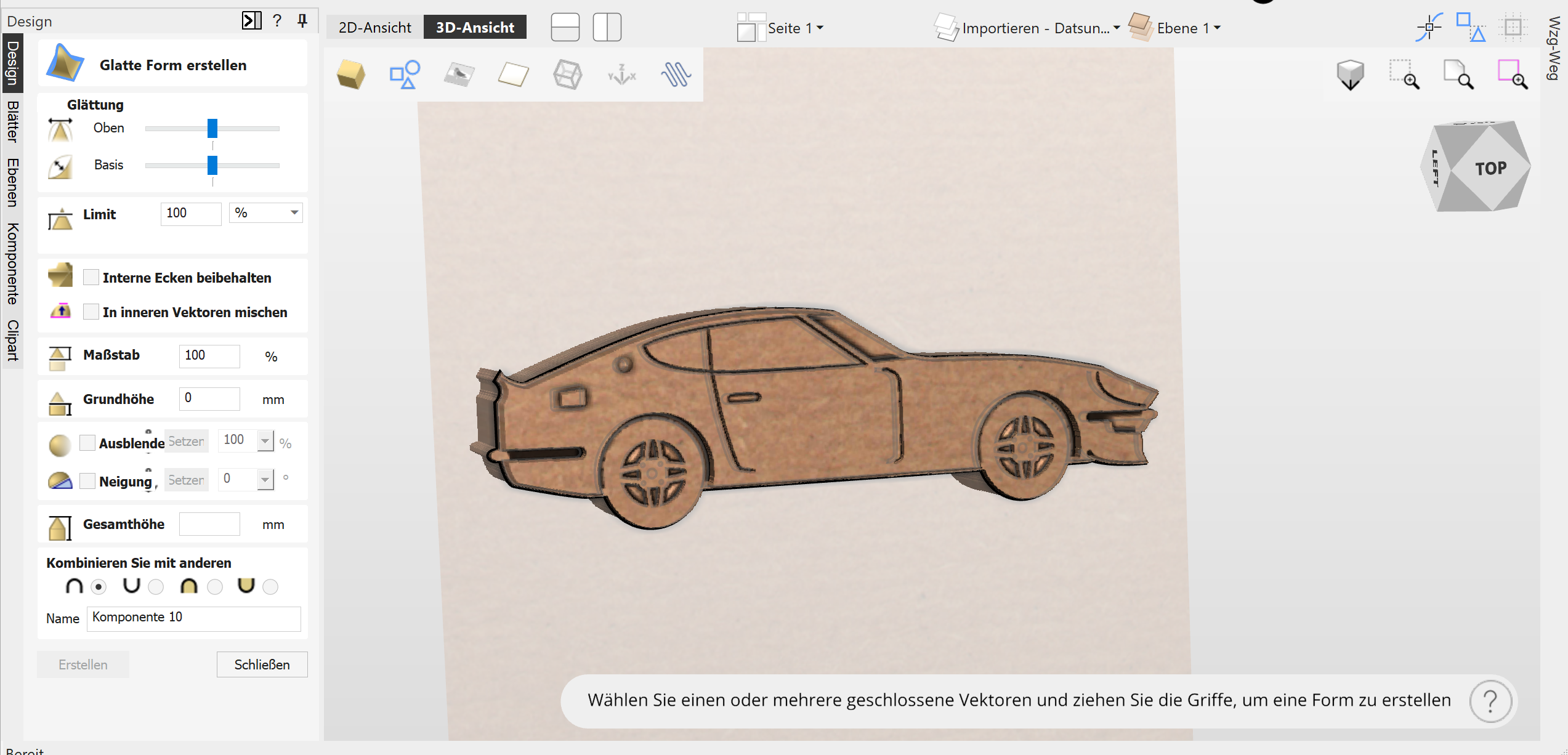The image size is (1568, 755).
Task: Click the material shading render icon
Action: (459, 75)
